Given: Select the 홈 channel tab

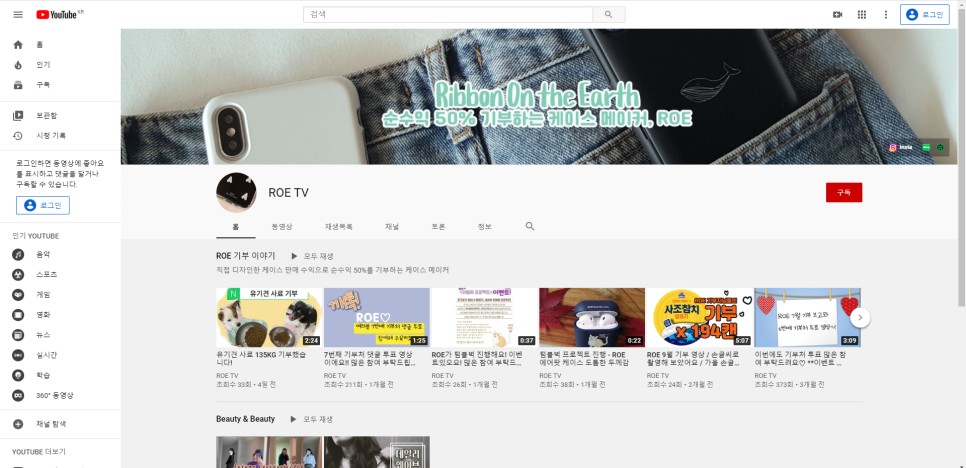Looking at the screenshot, I should 236,227.
